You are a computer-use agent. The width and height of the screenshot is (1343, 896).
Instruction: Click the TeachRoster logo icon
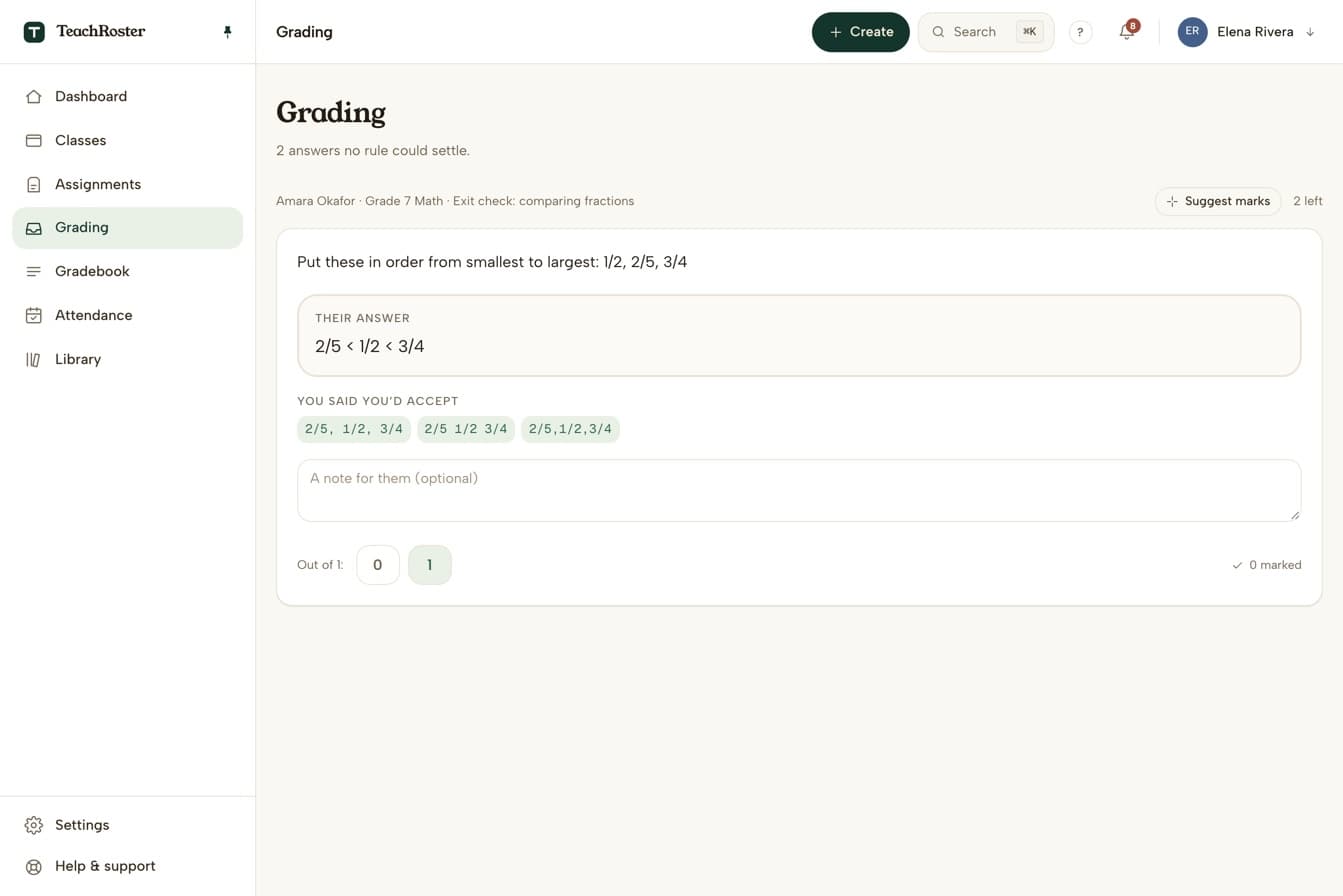pos(34,32)
